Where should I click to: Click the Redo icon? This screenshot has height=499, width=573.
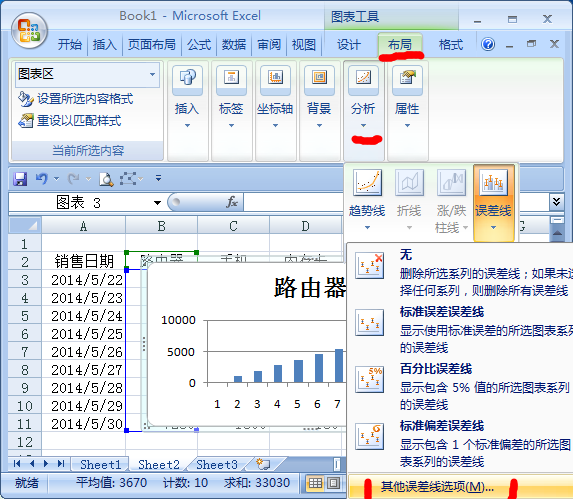point(73,179)
